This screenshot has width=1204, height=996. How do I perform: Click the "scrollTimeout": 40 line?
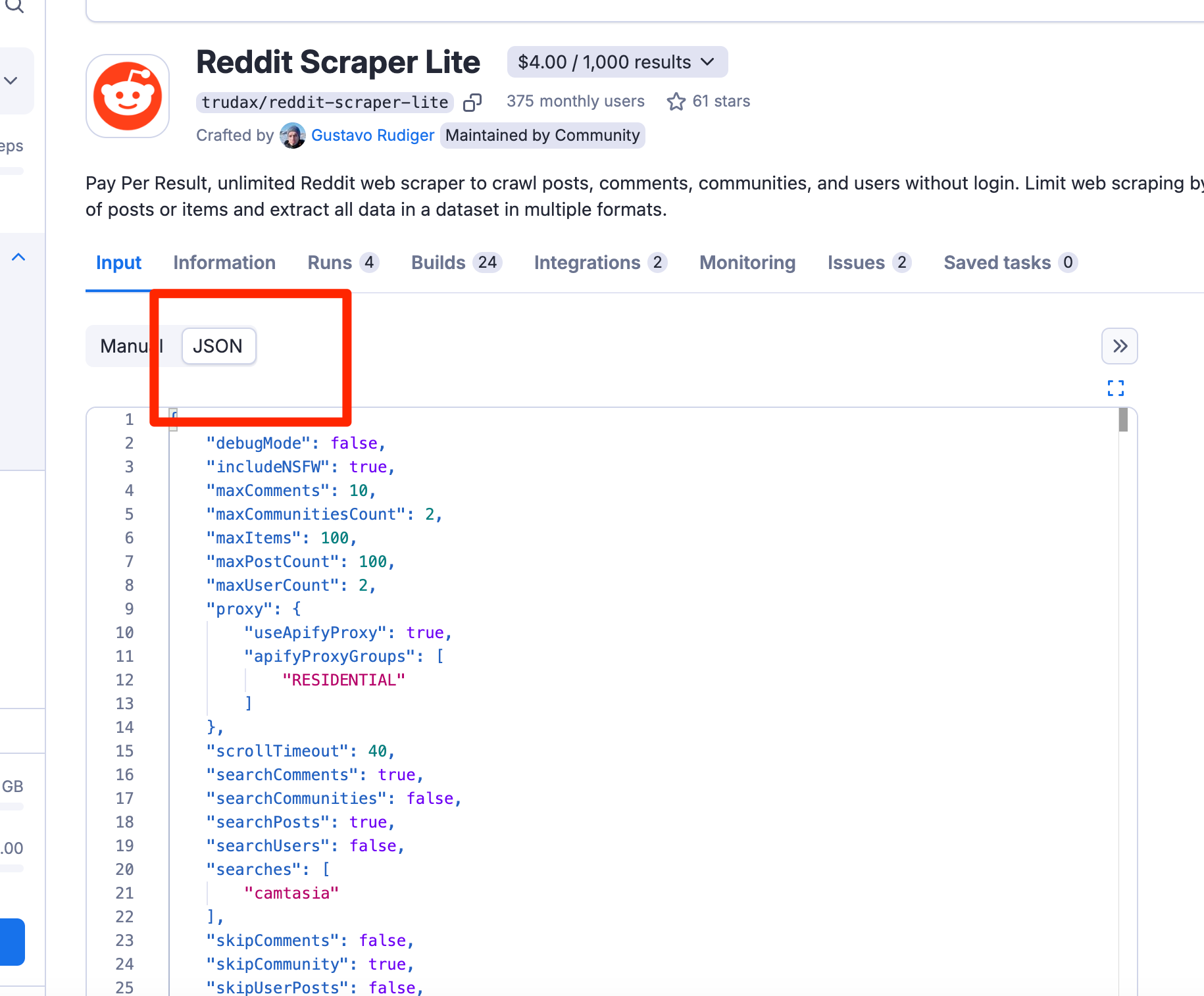tap(300, 751)
